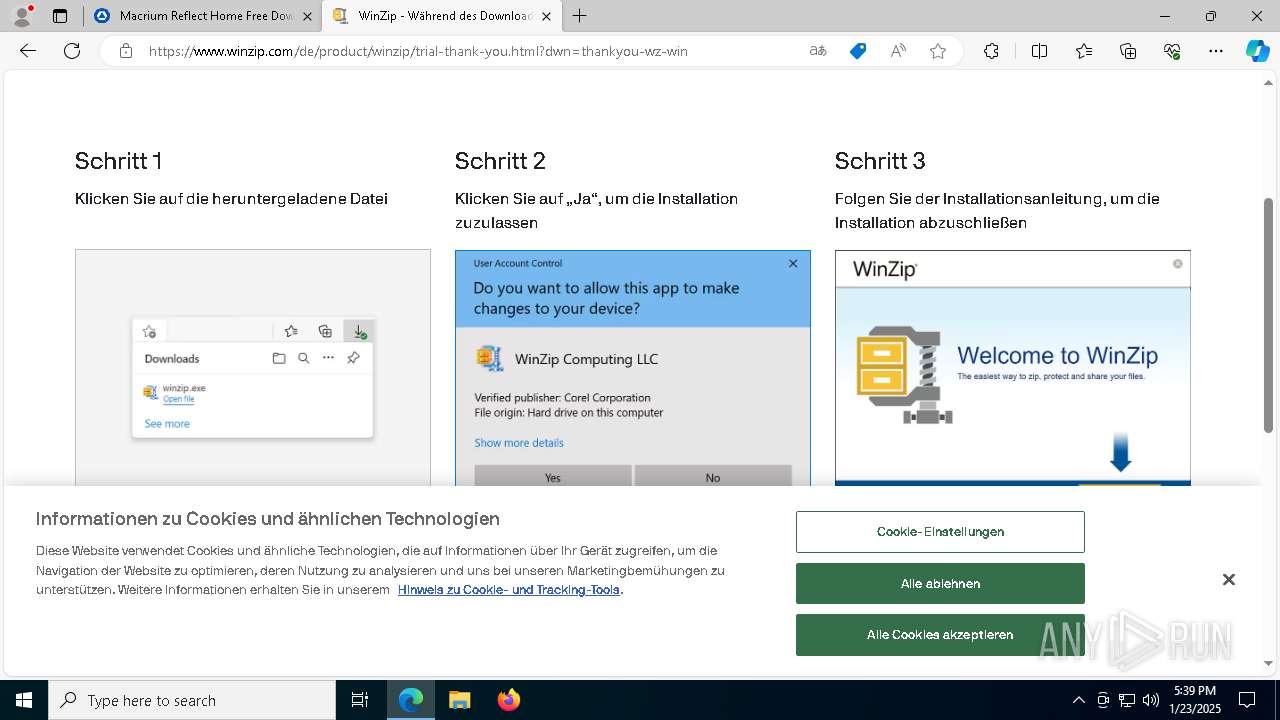
Task: Open Task View on the taskbar
Action: (360, 700)
